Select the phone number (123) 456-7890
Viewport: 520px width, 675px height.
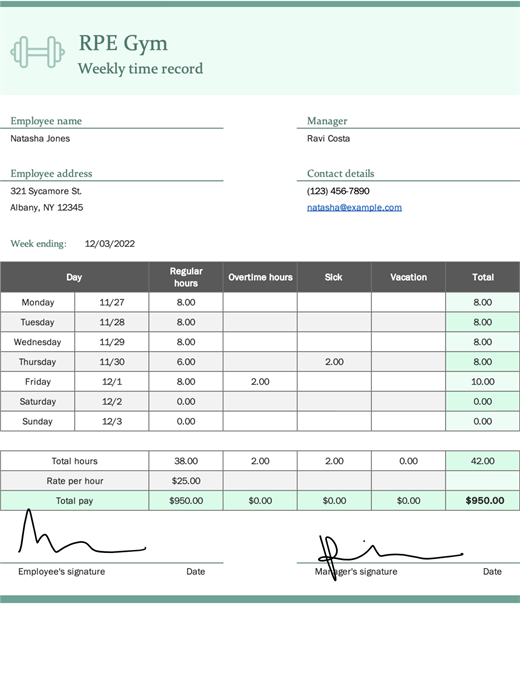click(338, 191)
